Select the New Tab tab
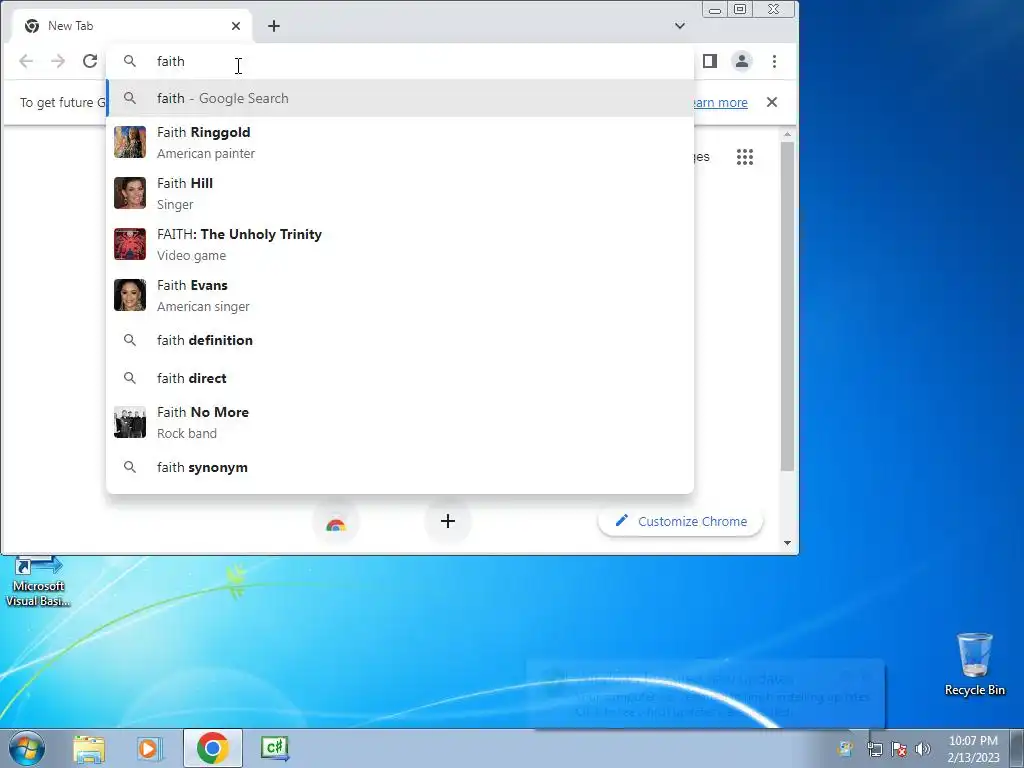 133,26
